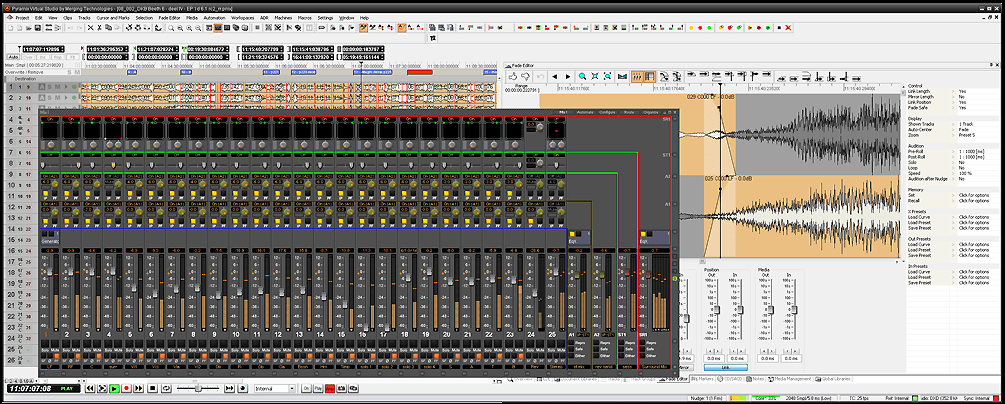Click the mixer window Automate button
The image size is (1005, 404).
point(585,112)
